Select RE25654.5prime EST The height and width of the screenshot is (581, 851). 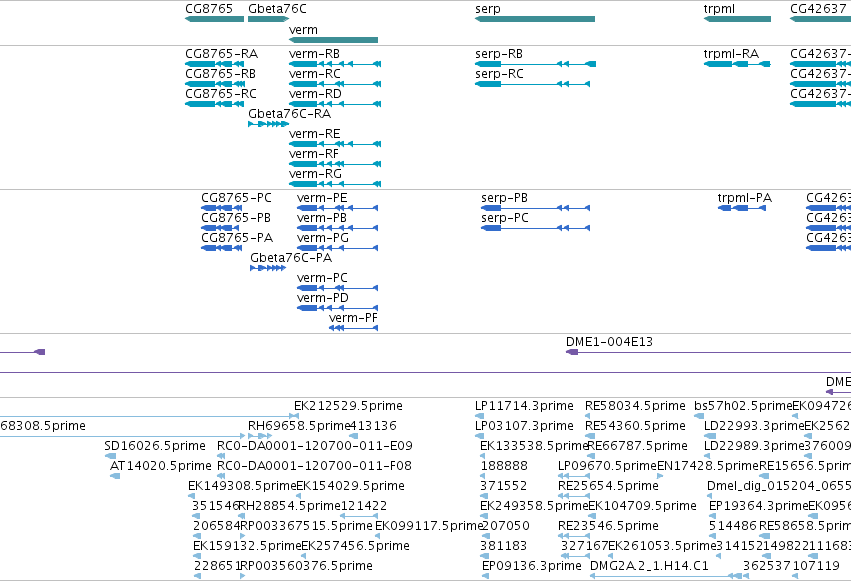[574, 496]
